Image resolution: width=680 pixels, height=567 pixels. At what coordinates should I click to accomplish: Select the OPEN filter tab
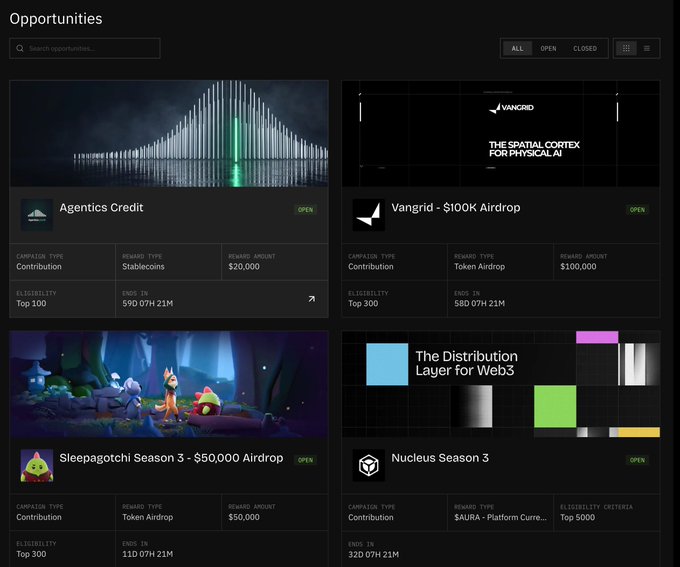pos(548,48)
